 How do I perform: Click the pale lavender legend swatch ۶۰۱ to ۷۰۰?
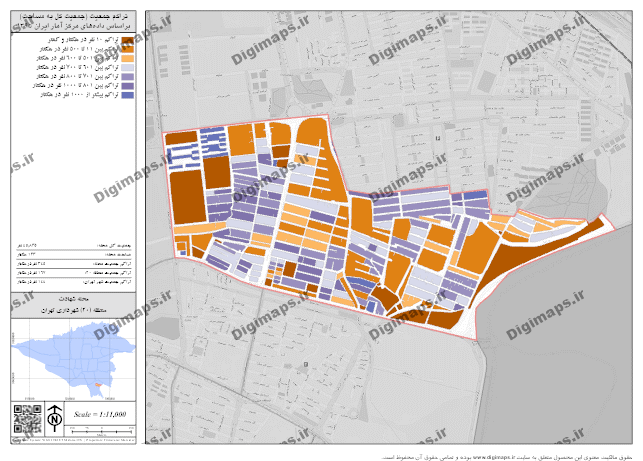pos(128,68)
